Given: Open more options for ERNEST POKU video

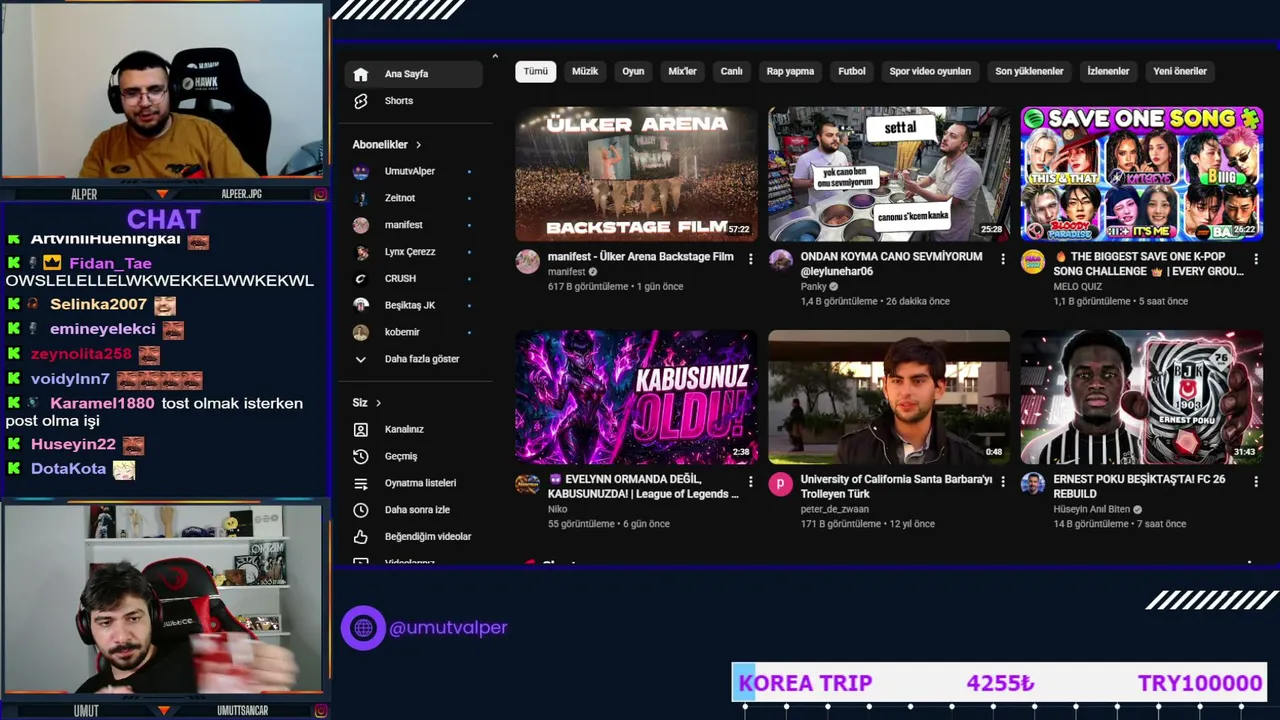Looking at the screenshot, I should coord(1255,481).
